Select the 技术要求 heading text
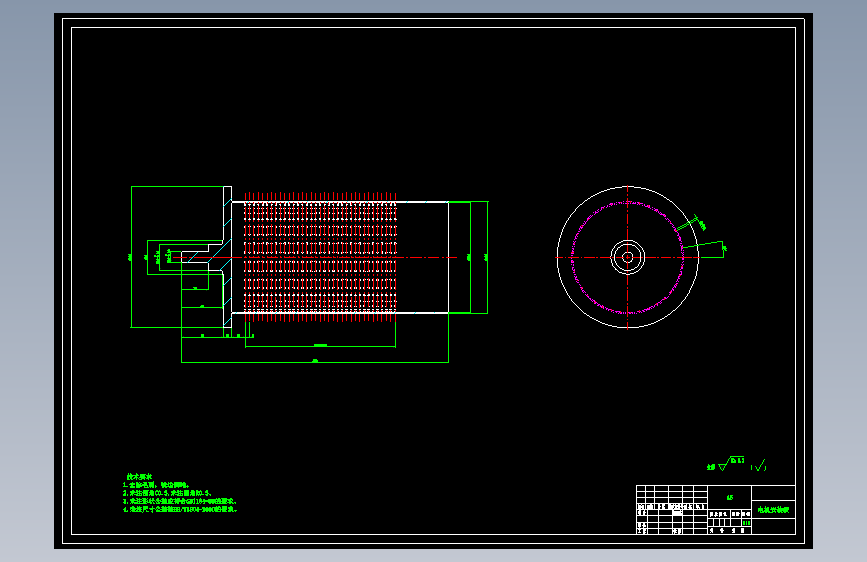The image size is (867, 562). 139,476
